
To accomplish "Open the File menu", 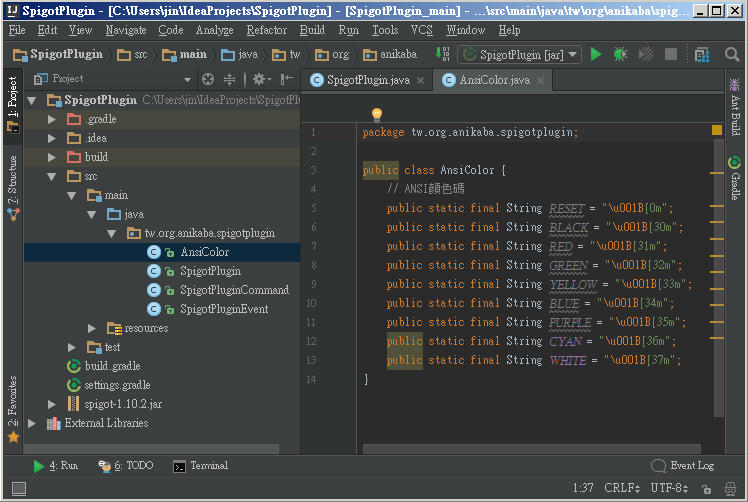I will [x=17, y=31].
